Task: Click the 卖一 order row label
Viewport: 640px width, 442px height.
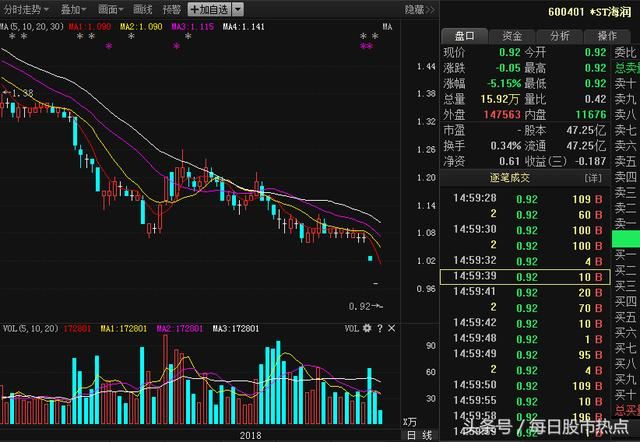Action: pos(625,224)
